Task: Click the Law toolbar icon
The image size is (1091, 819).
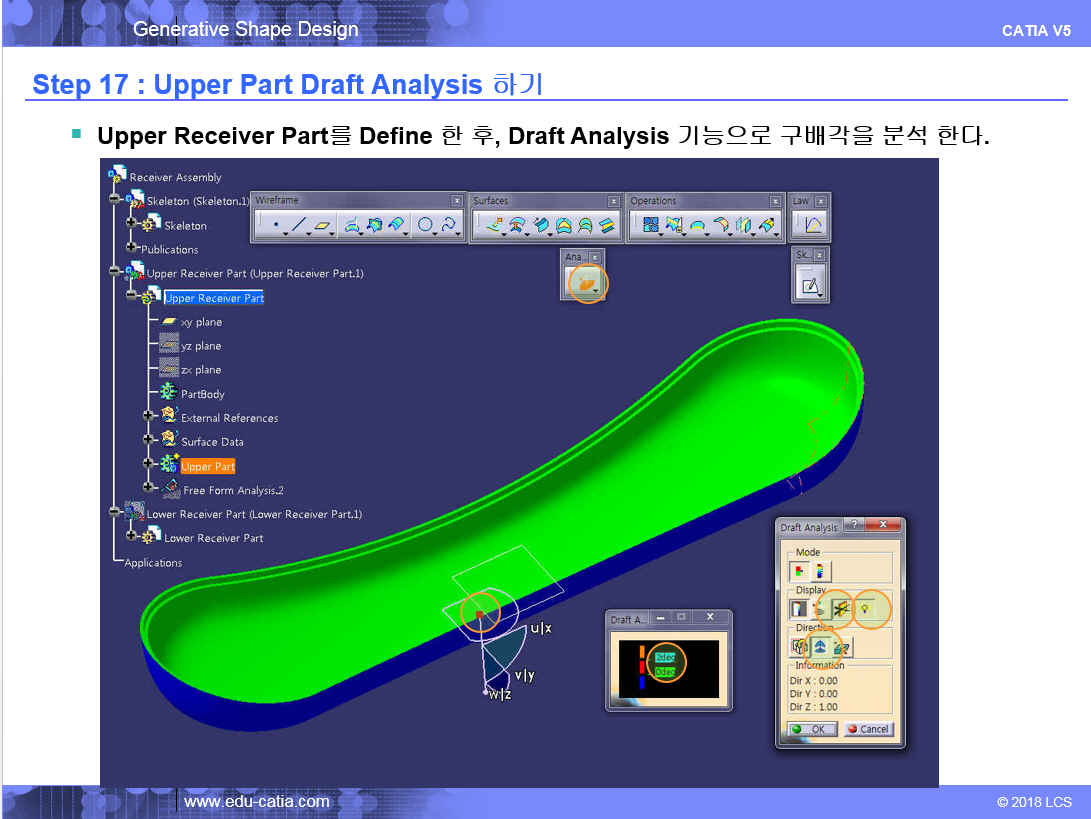Action: tap(813, 227)
